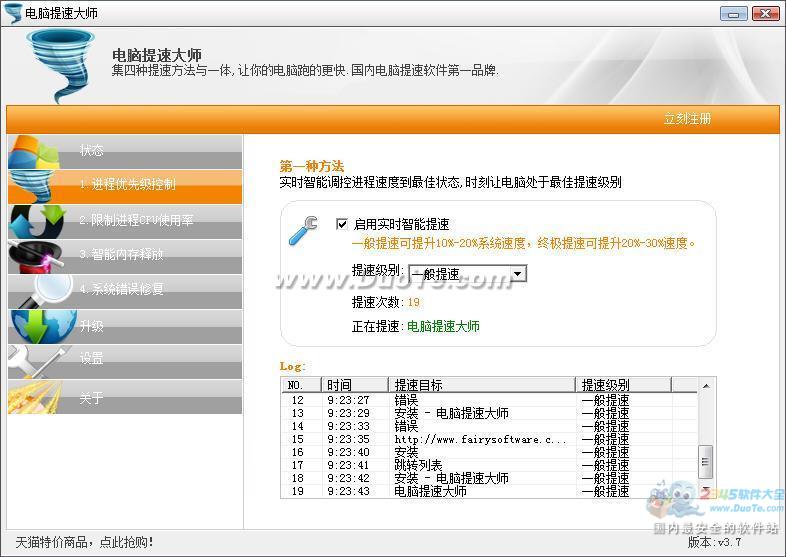Click the arrows icon for 限制进程CPU使用率

tap(38, 222)
